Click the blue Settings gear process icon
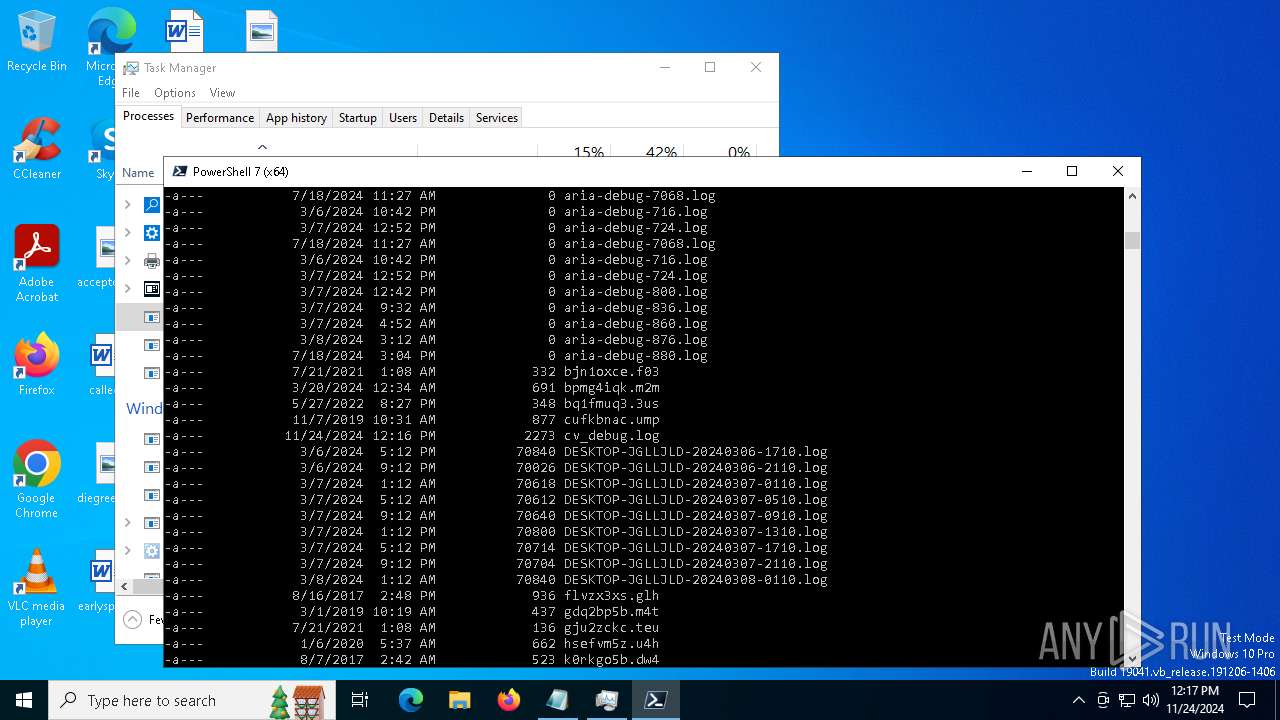Viewport: 1280px width, 720px height. click(152, 233)
